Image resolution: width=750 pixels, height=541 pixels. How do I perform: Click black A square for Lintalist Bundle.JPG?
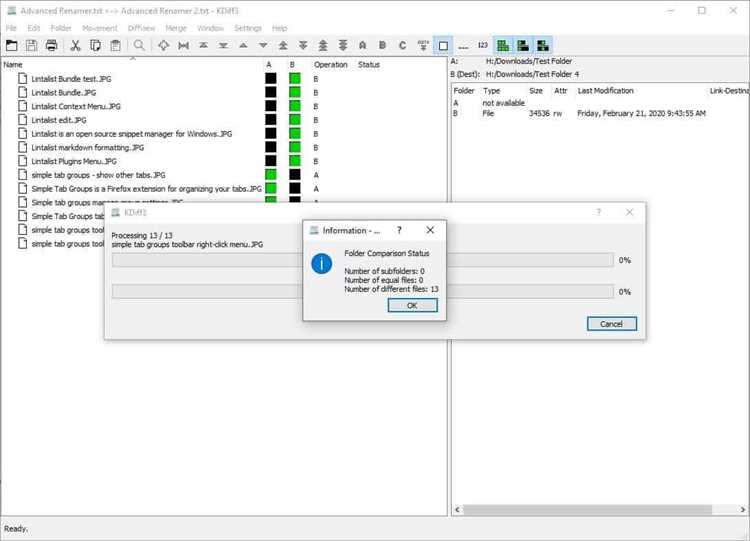point(271,92)
